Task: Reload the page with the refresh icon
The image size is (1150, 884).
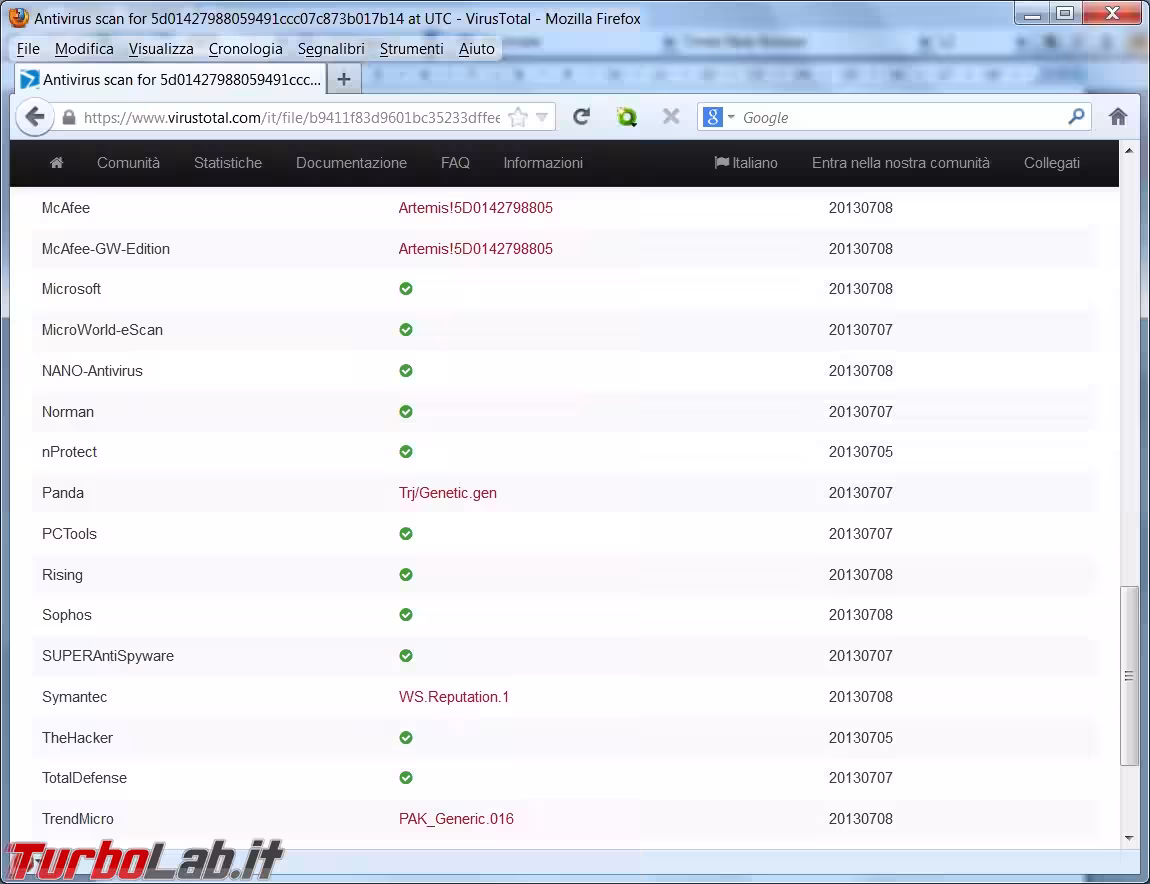Action: pyautogui.click(x=581, y=117)
